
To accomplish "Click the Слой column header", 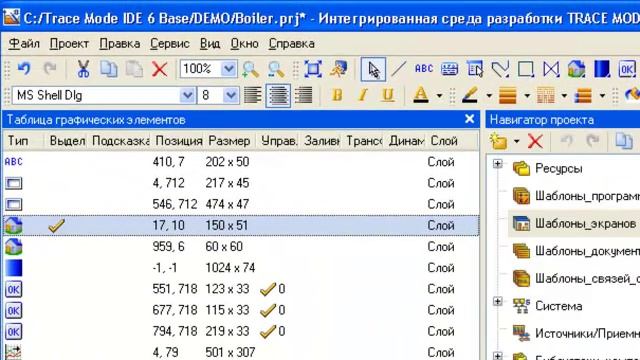I will pos(451,141).
